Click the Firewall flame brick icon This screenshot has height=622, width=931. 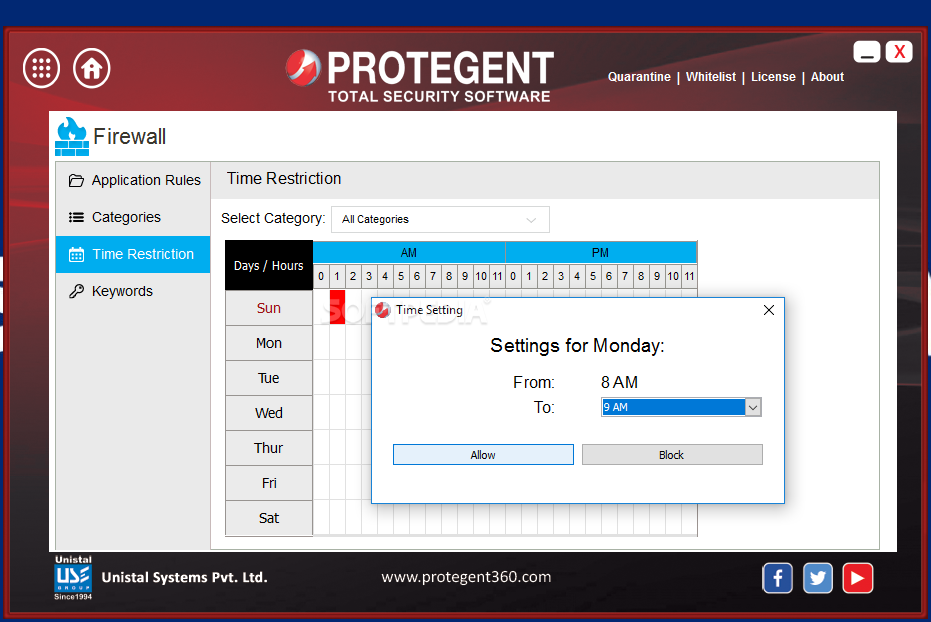pyautogui.click(x=72, y=137)
